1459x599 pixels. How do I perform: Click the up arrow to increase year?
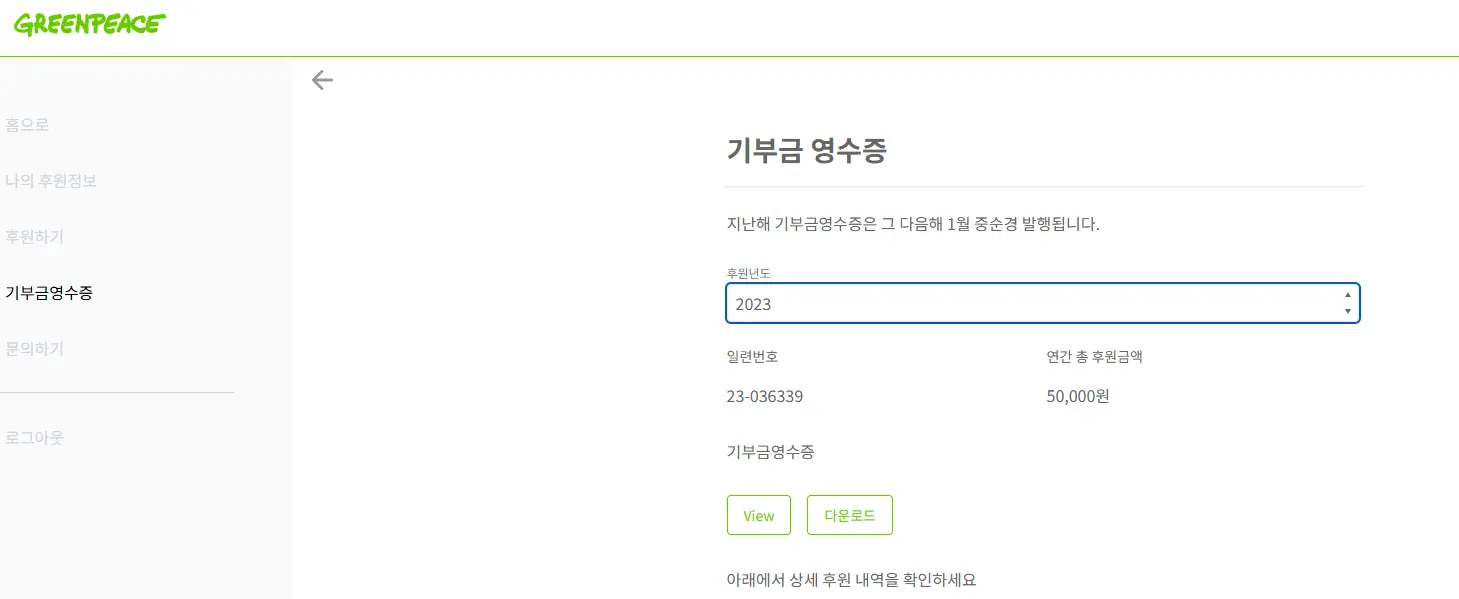[1348, 296]
